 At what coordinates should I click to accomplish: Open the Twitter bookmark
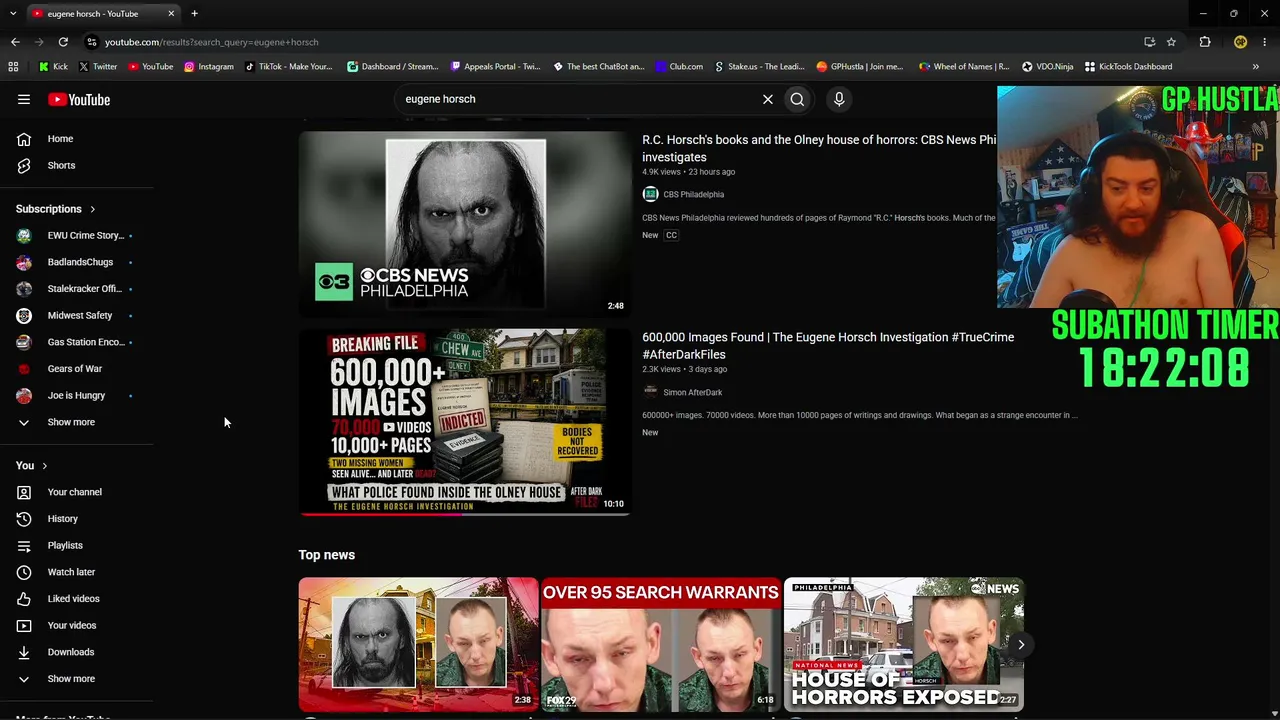pyautogui.click(x=97, y=67)
